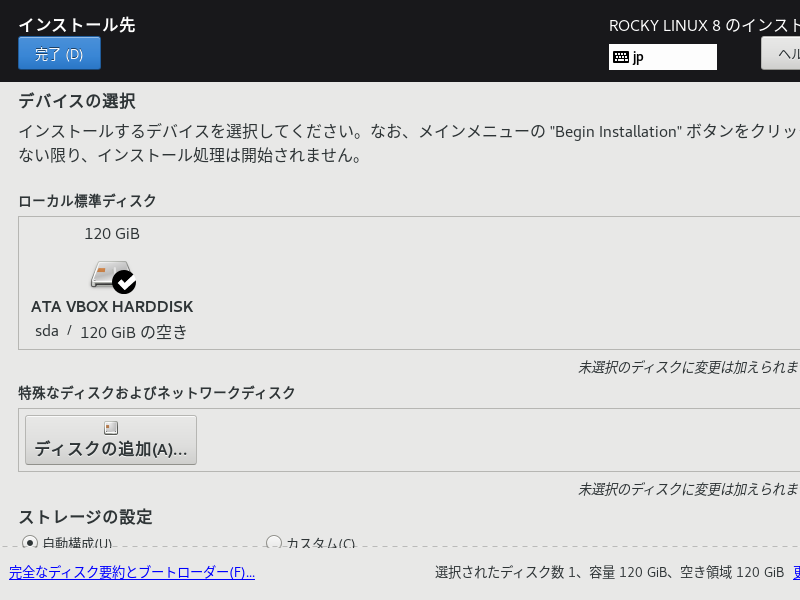800x600 pixels.
Task: Click ディスクの追加(A)... add disk button
Action: pyautogui.click(x=111, y=440)
